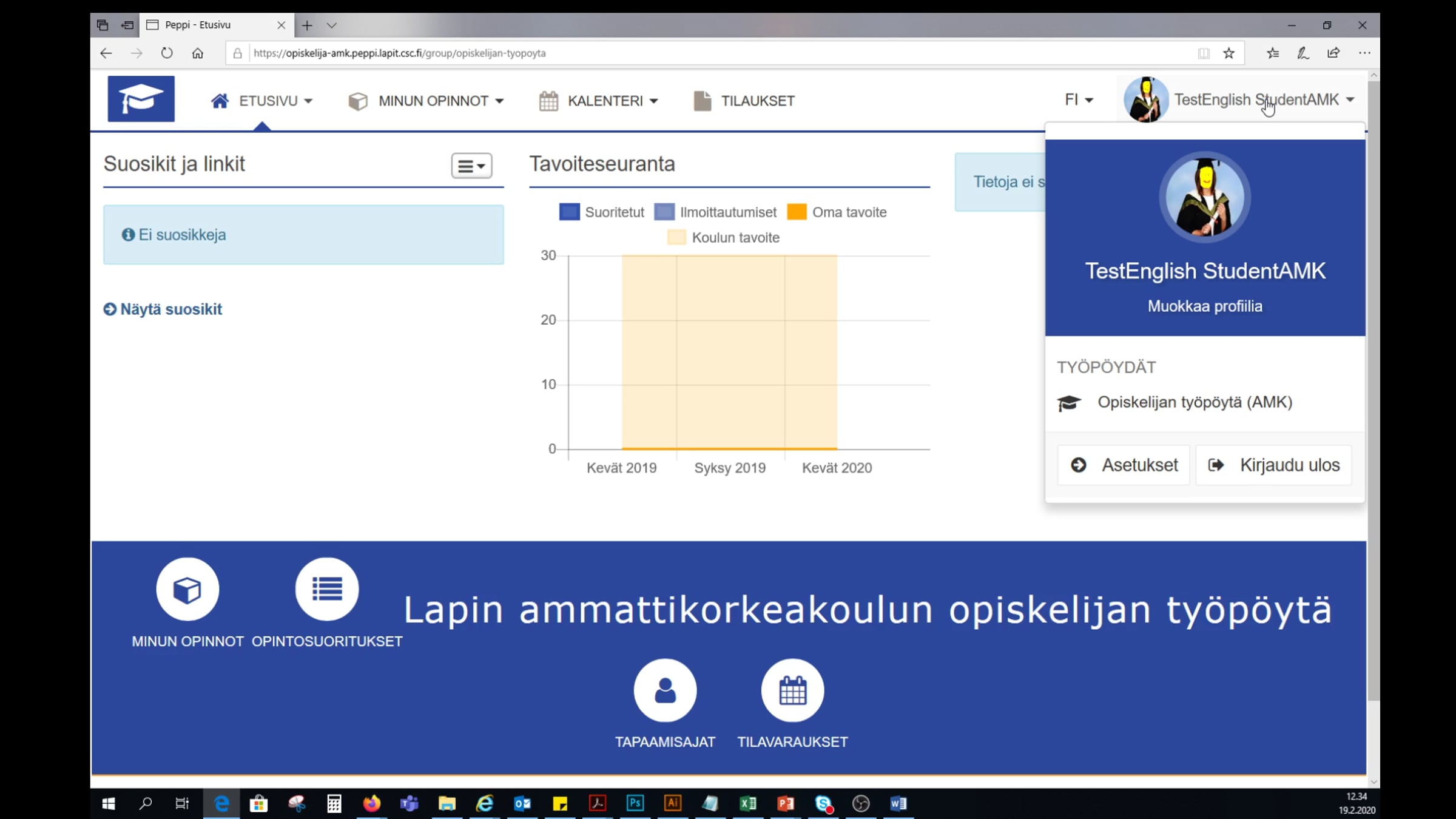Open the OPINTOSUORITUKSET list icon
Viewport: 1456px width, 819px height.
pos(327,589)
